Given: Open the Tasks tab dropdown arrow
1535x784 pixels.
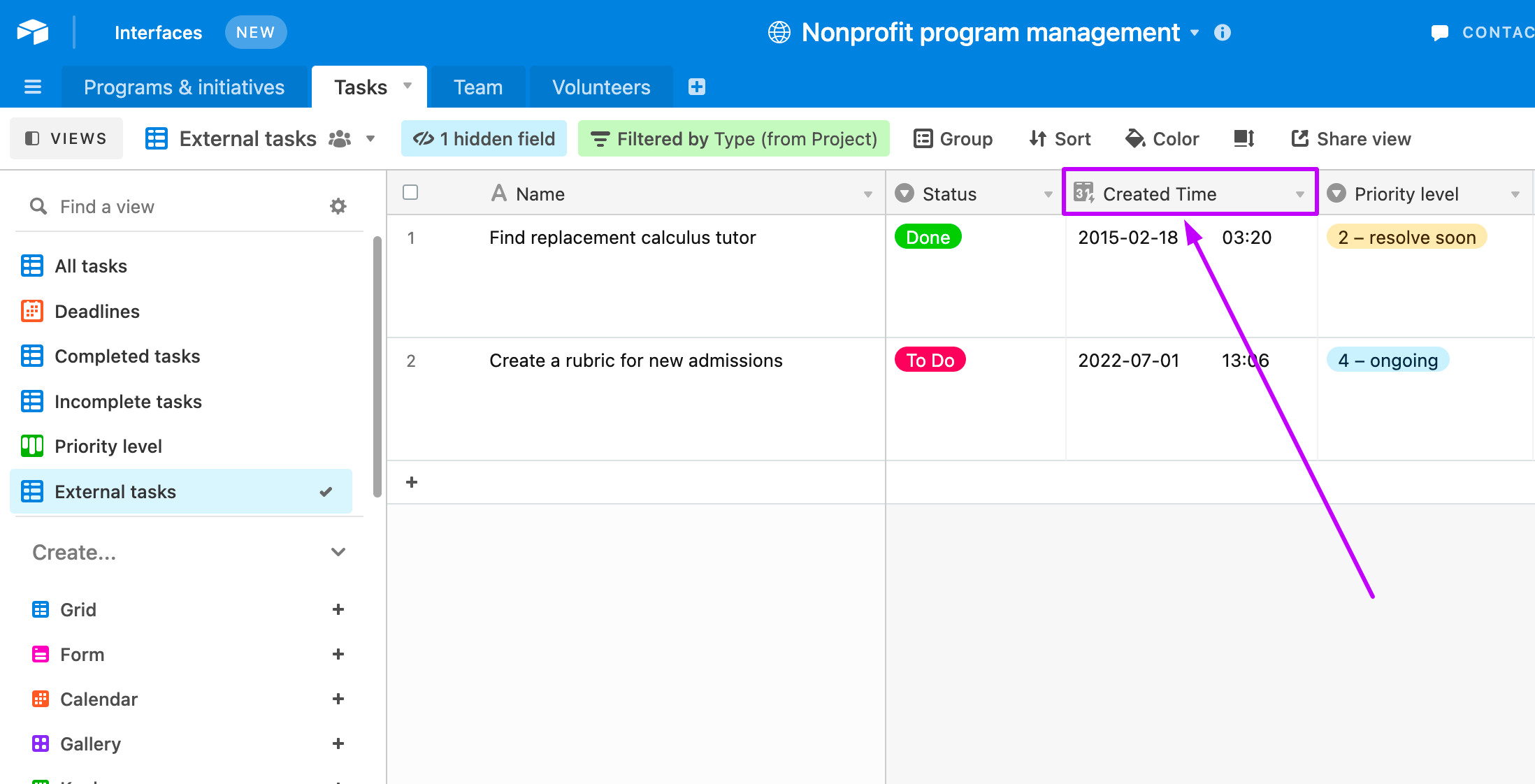Looking at the screenshot, I should click(408, 86).
